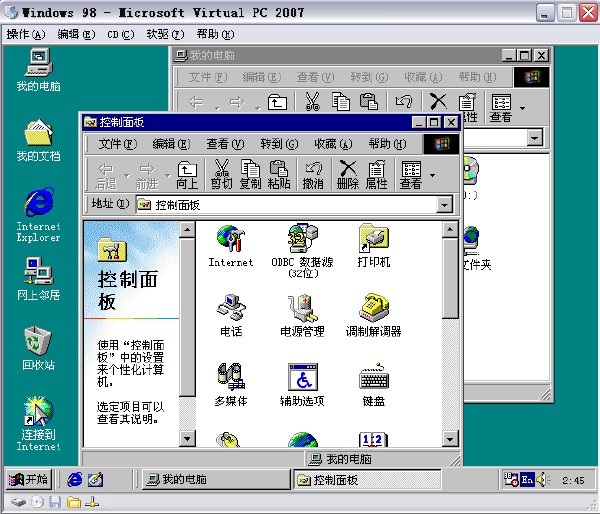Image resolution: width=600 pixels, height=514 pixels.
Task: Open 帮助(H) menu in 控制面板
Action: pyautogui.click(x=387, y=144)
